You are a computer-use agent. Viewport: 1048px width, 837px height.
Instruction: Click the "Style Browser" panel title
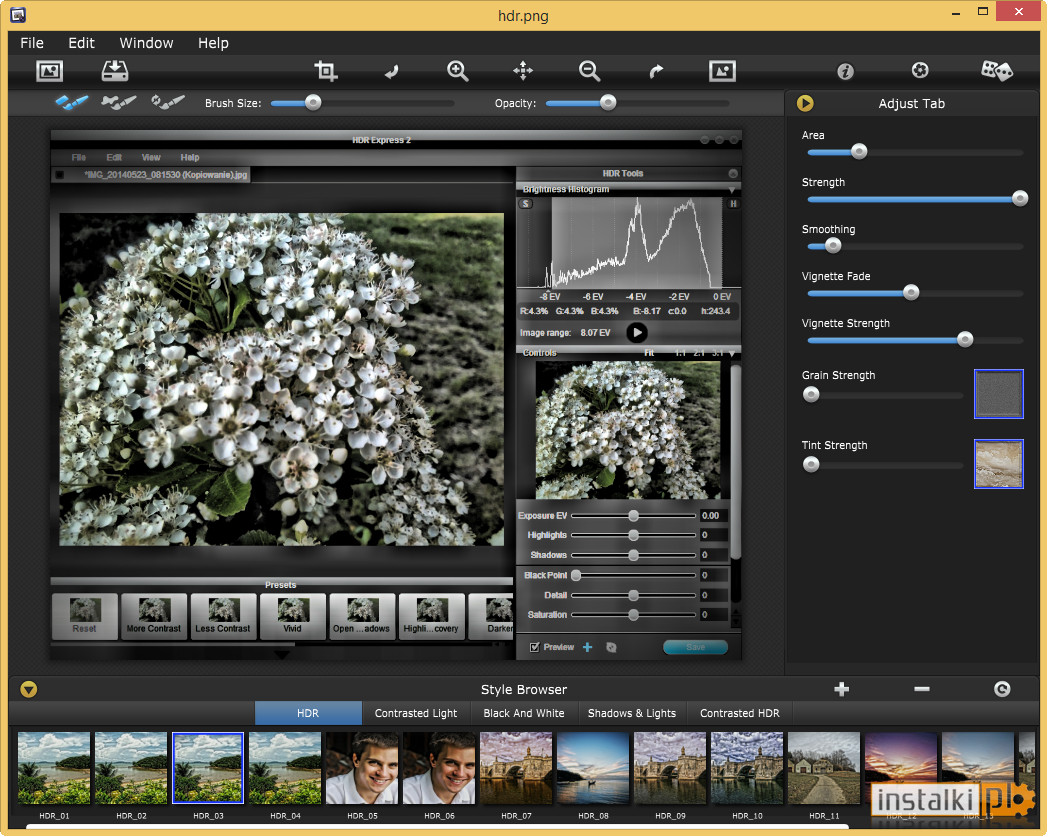524,689
